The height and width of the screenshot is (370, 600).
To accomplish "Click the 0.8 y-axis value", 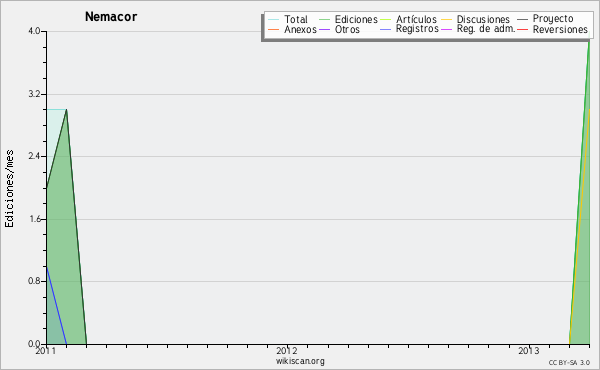I will [x=34, y=281].
